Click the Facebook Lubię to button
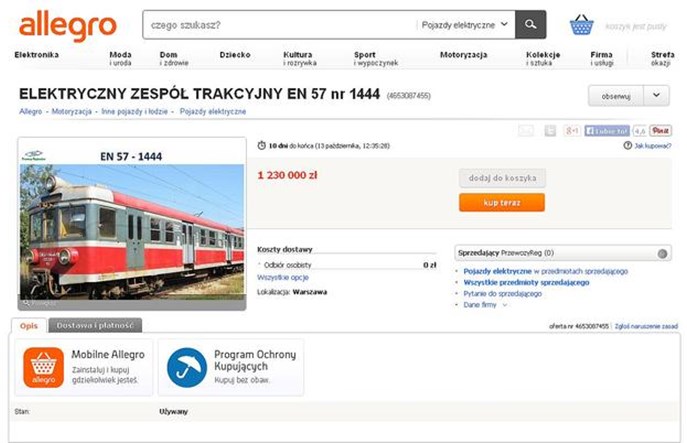Screen dimensions: 687x443 [607, 130]
